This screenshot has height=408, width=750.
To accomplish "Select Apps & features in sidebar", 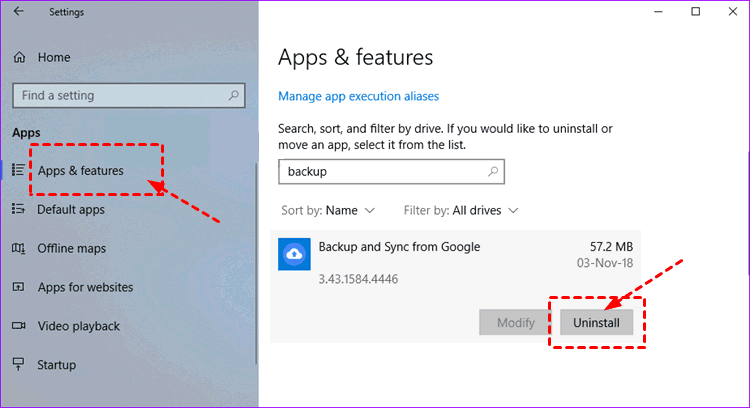I will (x=80, y=170).
